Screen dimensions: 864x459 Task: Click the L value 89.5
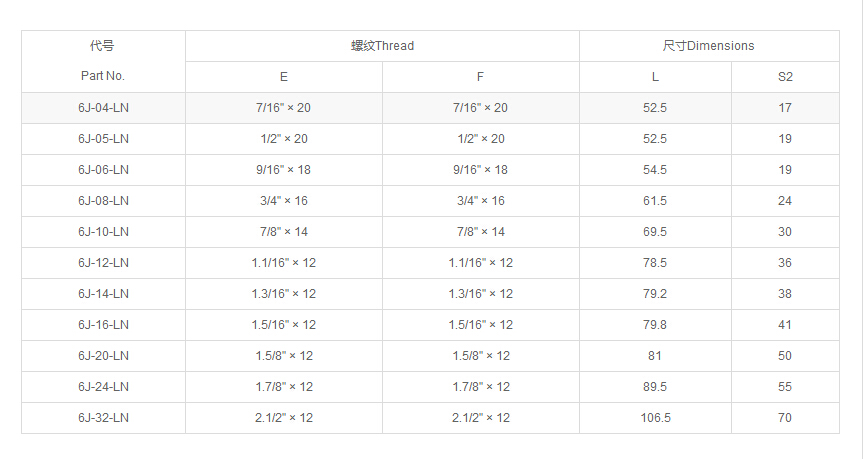(x=655, y=387)
